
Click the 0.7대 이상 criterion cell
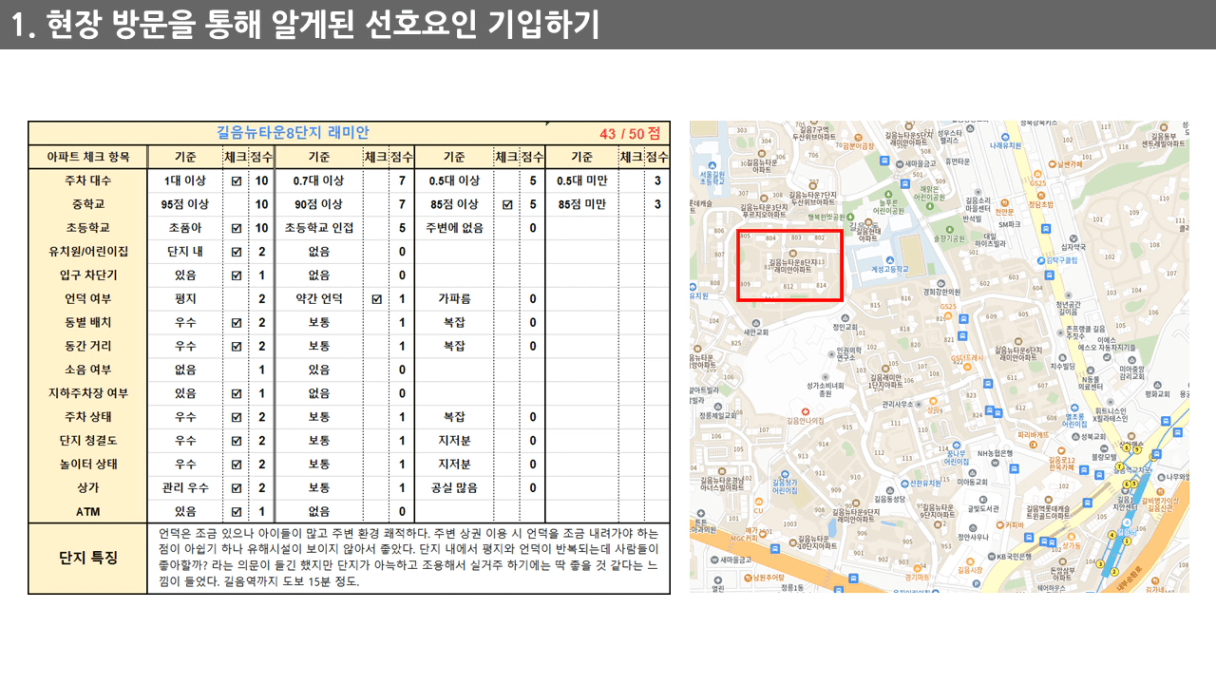click(x=319, y=181)
